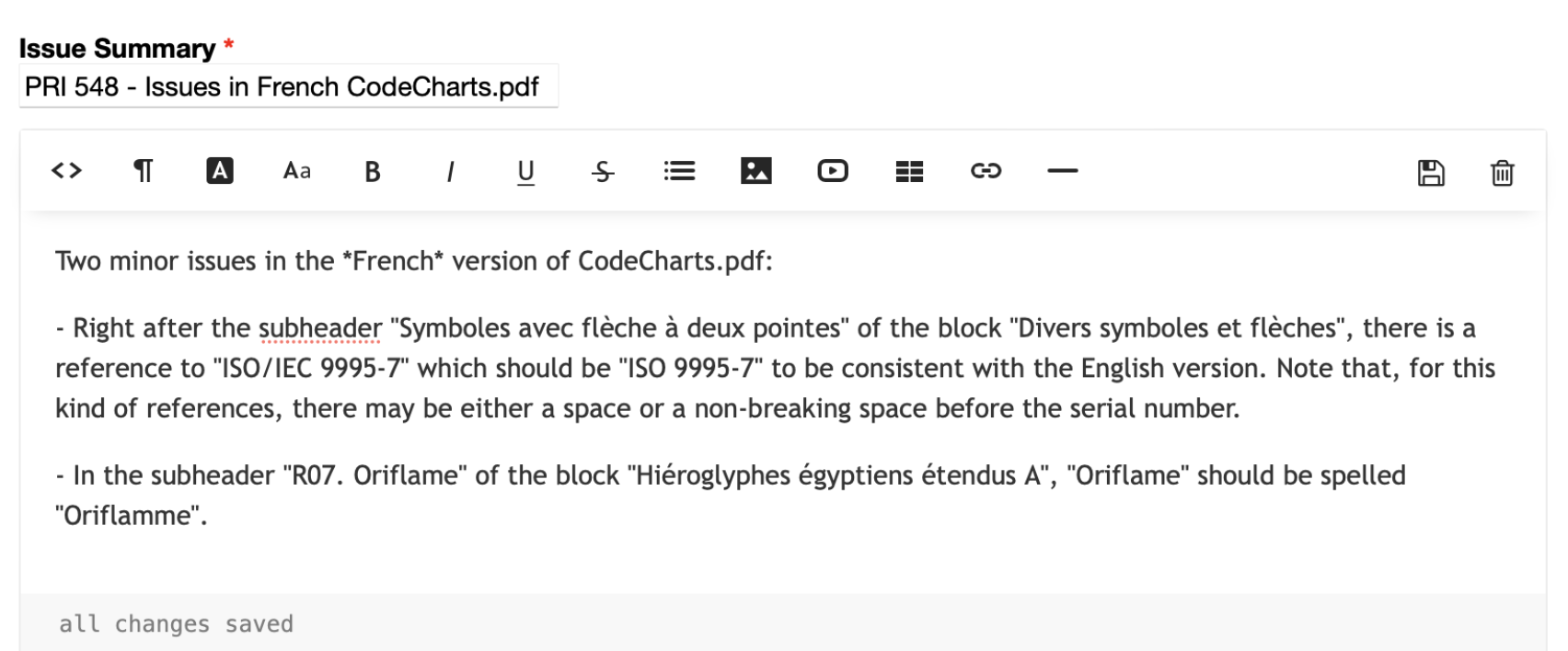
Task: Toggle italic formatting
Action: coord(450,172)
